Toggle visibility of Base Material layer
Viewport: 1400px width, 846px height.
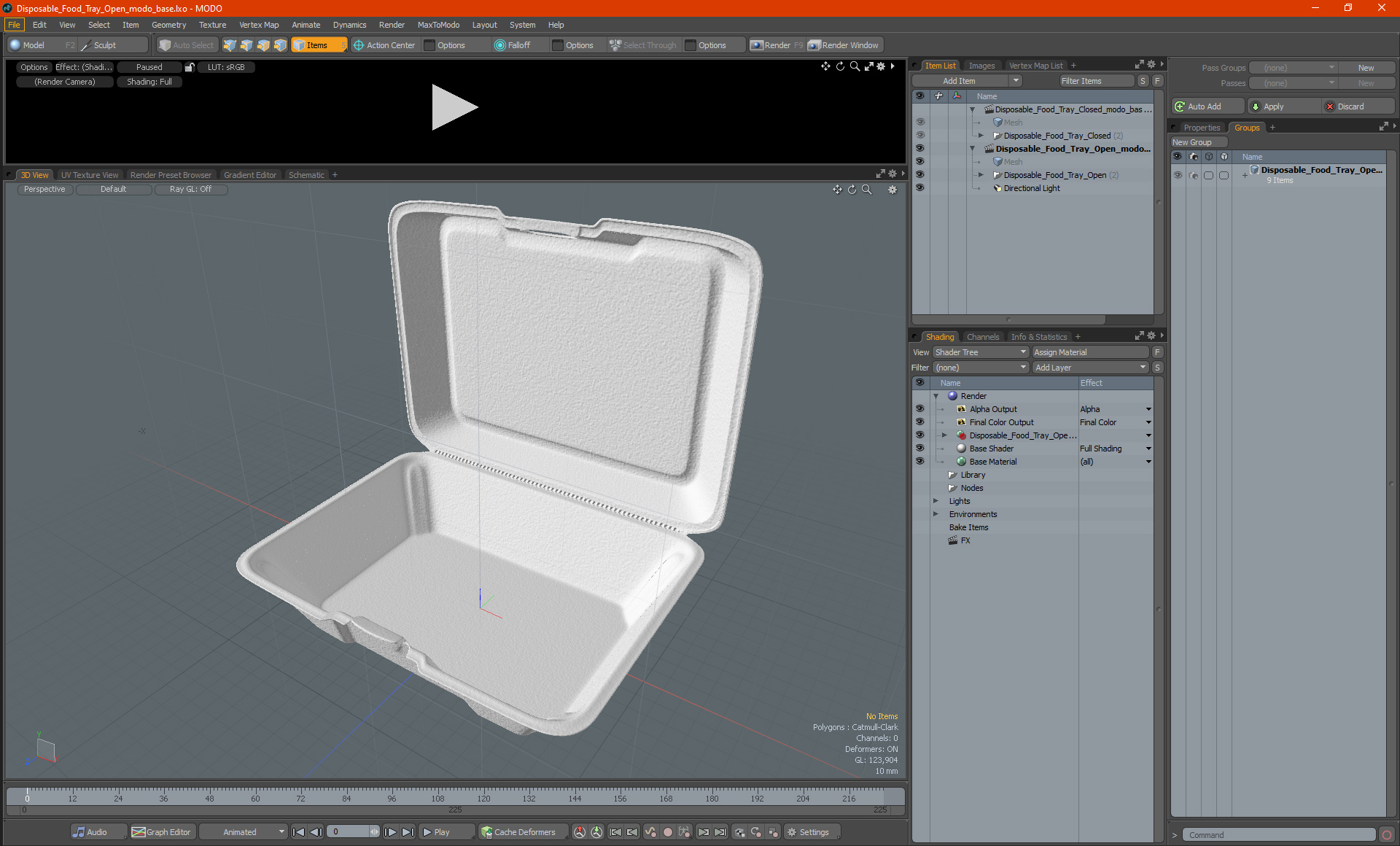pyautogui.click(x=919, y=462)
